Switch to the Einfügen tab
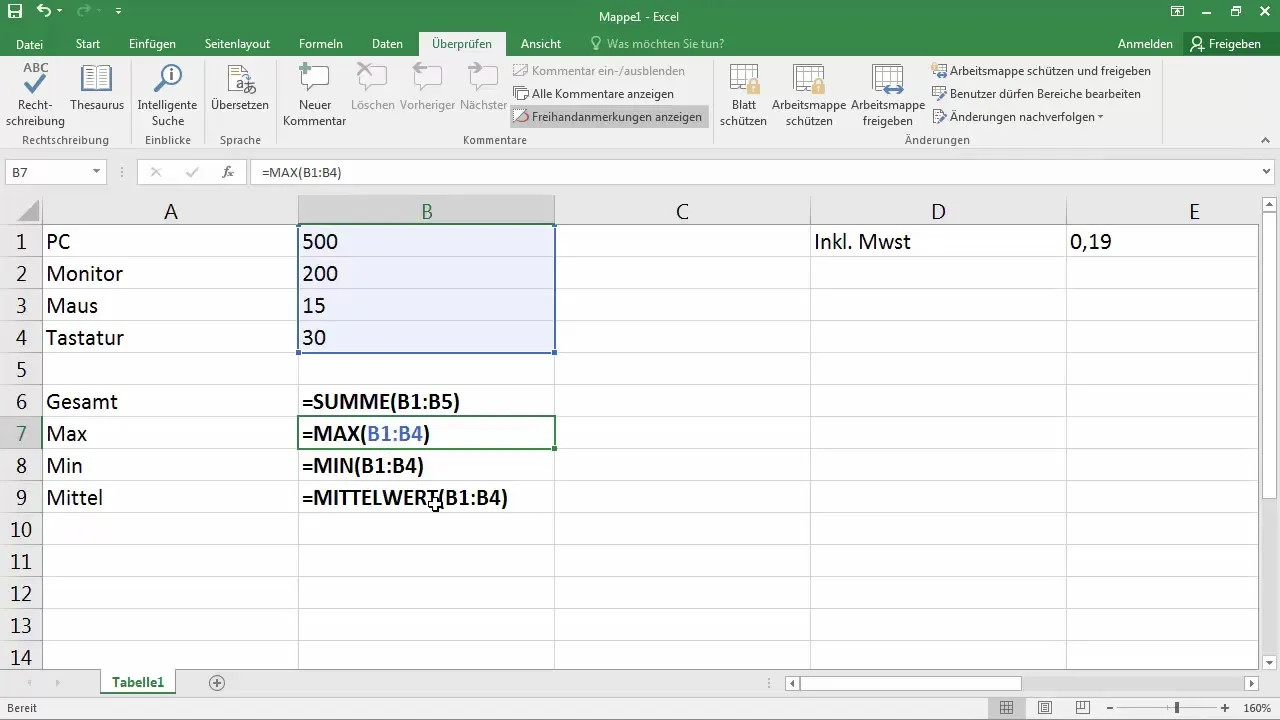1280x720 pixels. point(152,44)
